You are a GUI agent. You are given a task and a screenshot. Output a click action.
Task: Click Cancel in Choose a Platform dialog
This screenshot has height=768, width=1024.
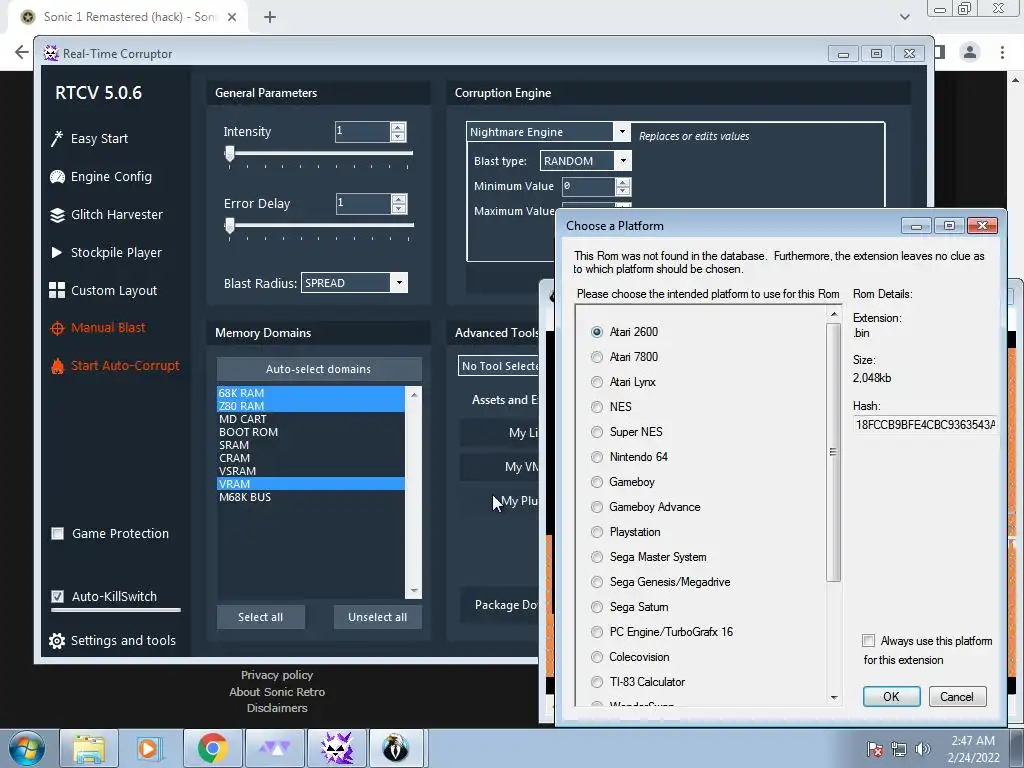(x=957, y=696)
